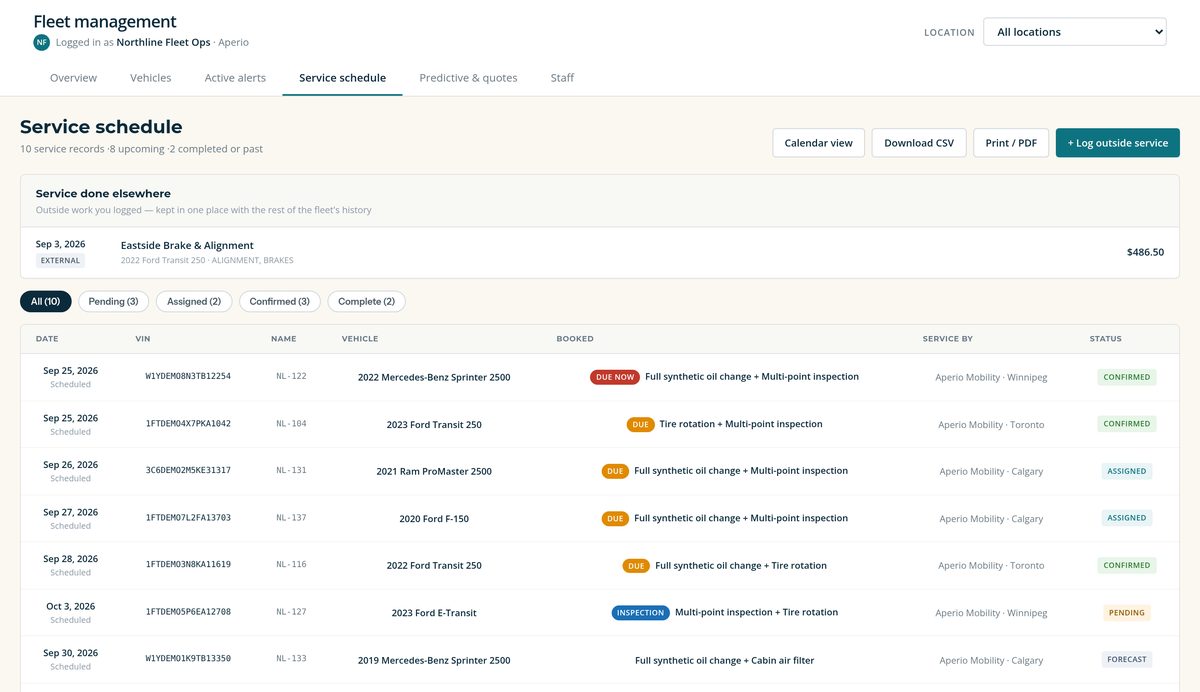Select 2020 Ford F-150 vehicle
Viewport: 1200px width, 692px height.
click(x=434, y=518)
